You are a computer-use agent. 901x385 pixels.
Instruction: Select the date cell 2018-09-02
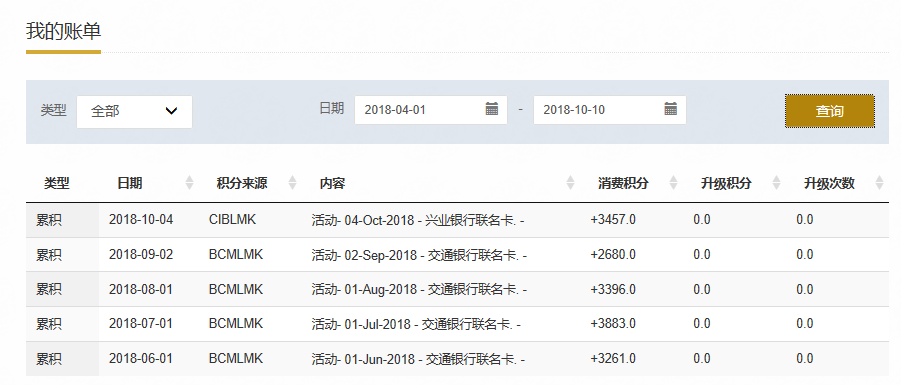141,255
